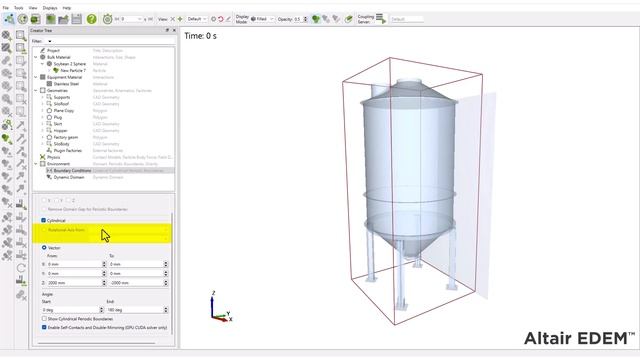Select Soybean 2 Sphere material
Screen dimensions: 640x360
tap(69, 64)
